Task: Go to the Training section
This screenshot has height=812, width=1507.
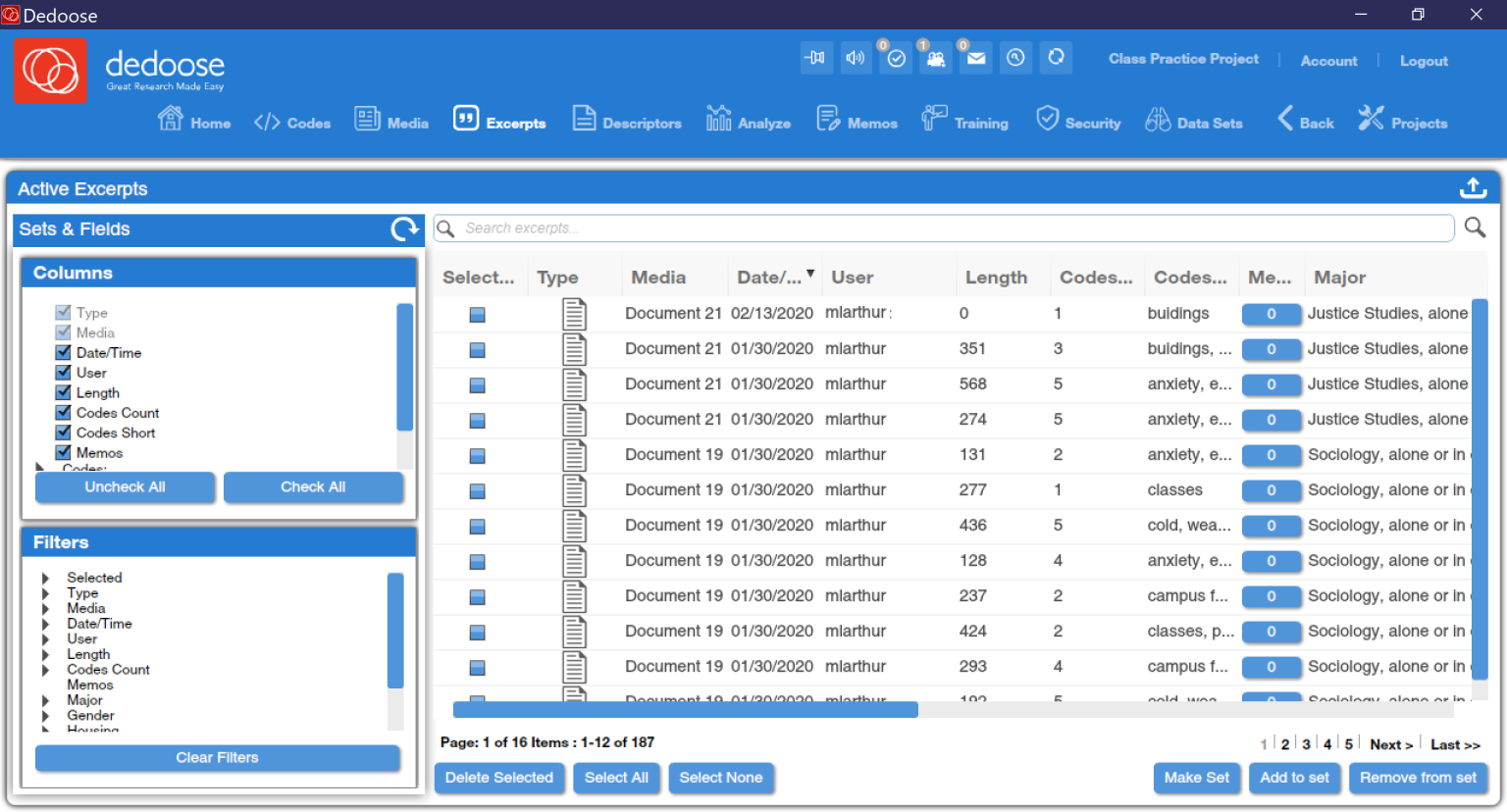Action: (965, 122)
